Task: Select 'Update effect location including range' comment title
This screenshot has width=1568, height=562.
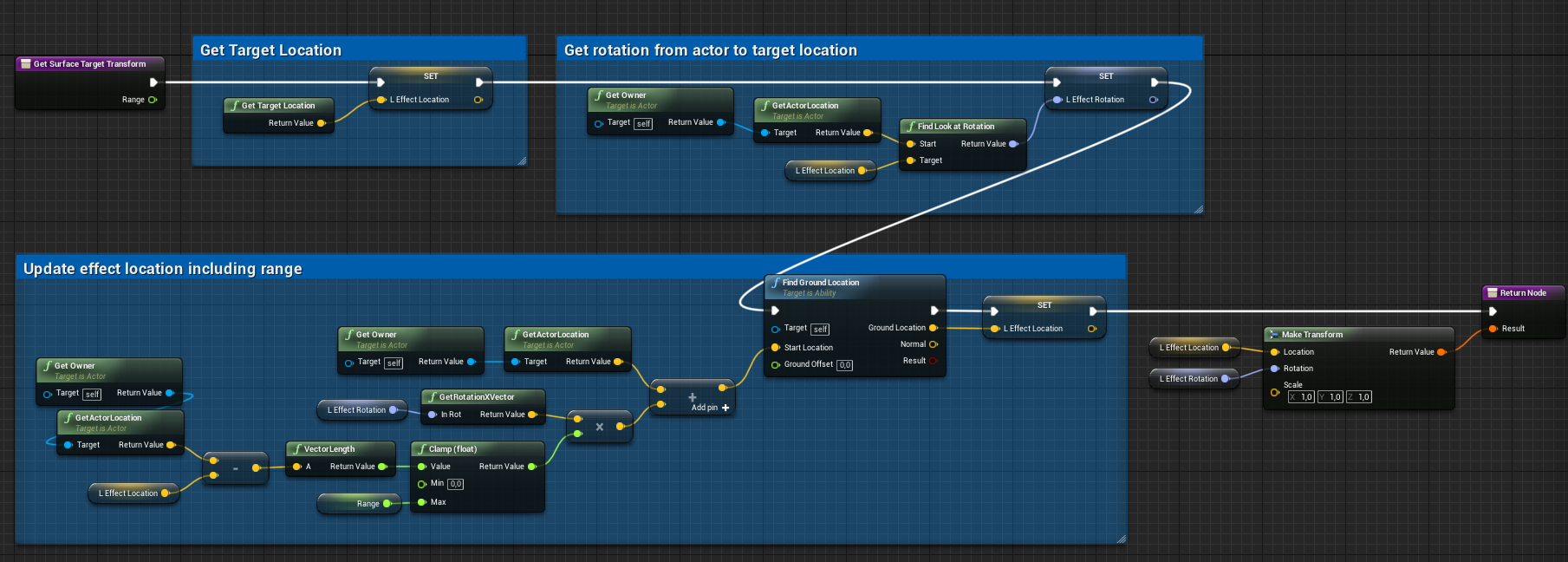Action: pos(163,269)
